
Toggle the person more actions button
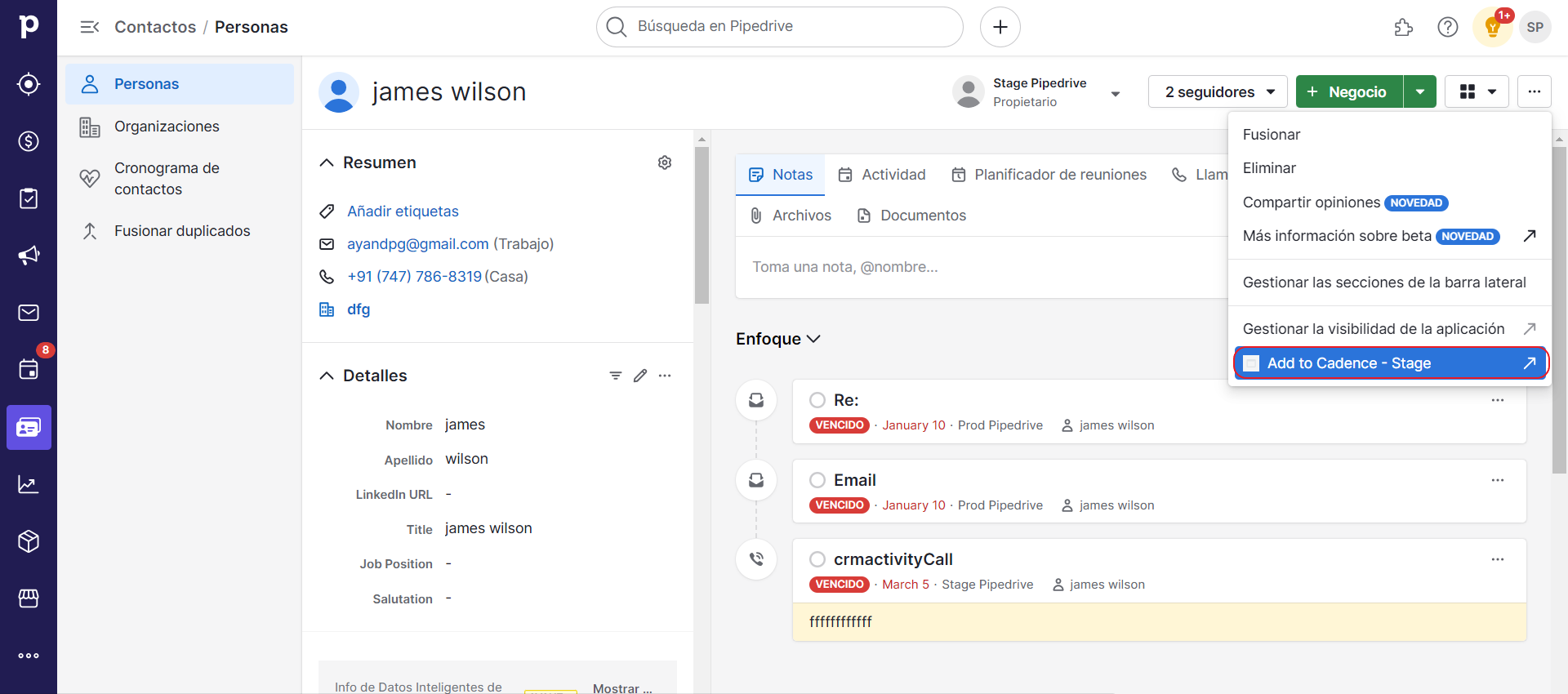[1535, 91]
